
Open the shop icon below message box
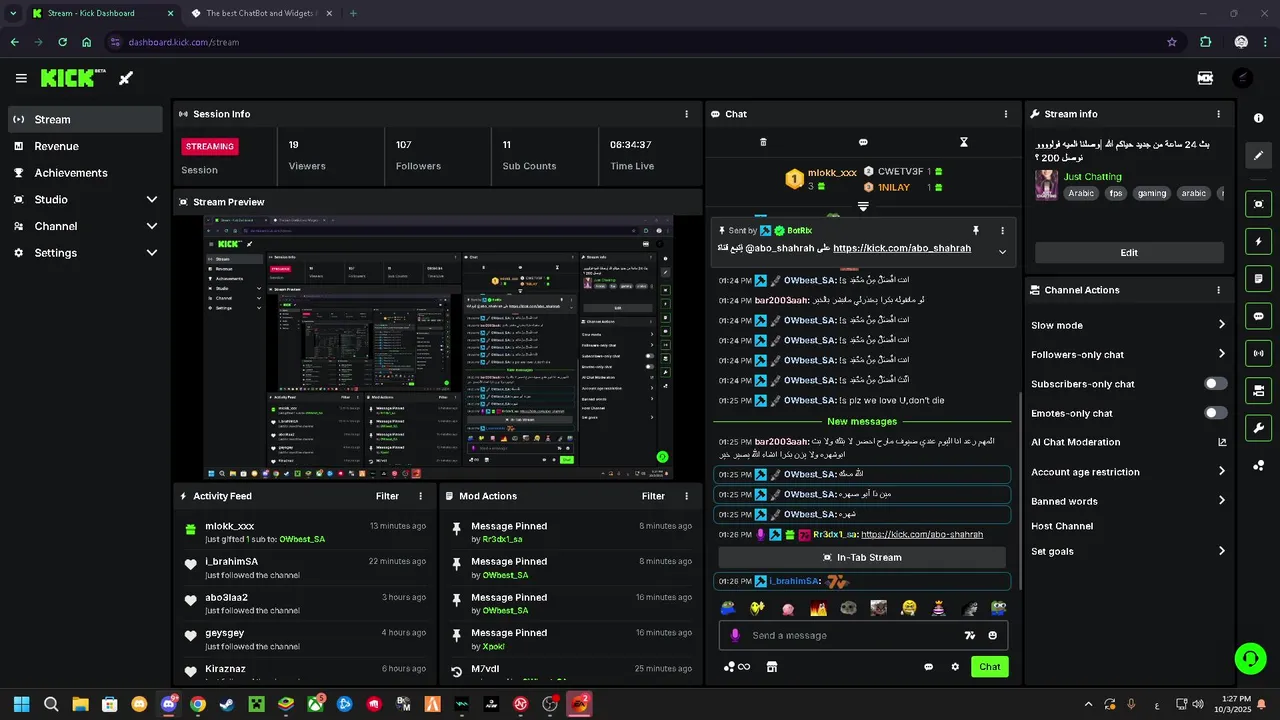pos(771,667)
